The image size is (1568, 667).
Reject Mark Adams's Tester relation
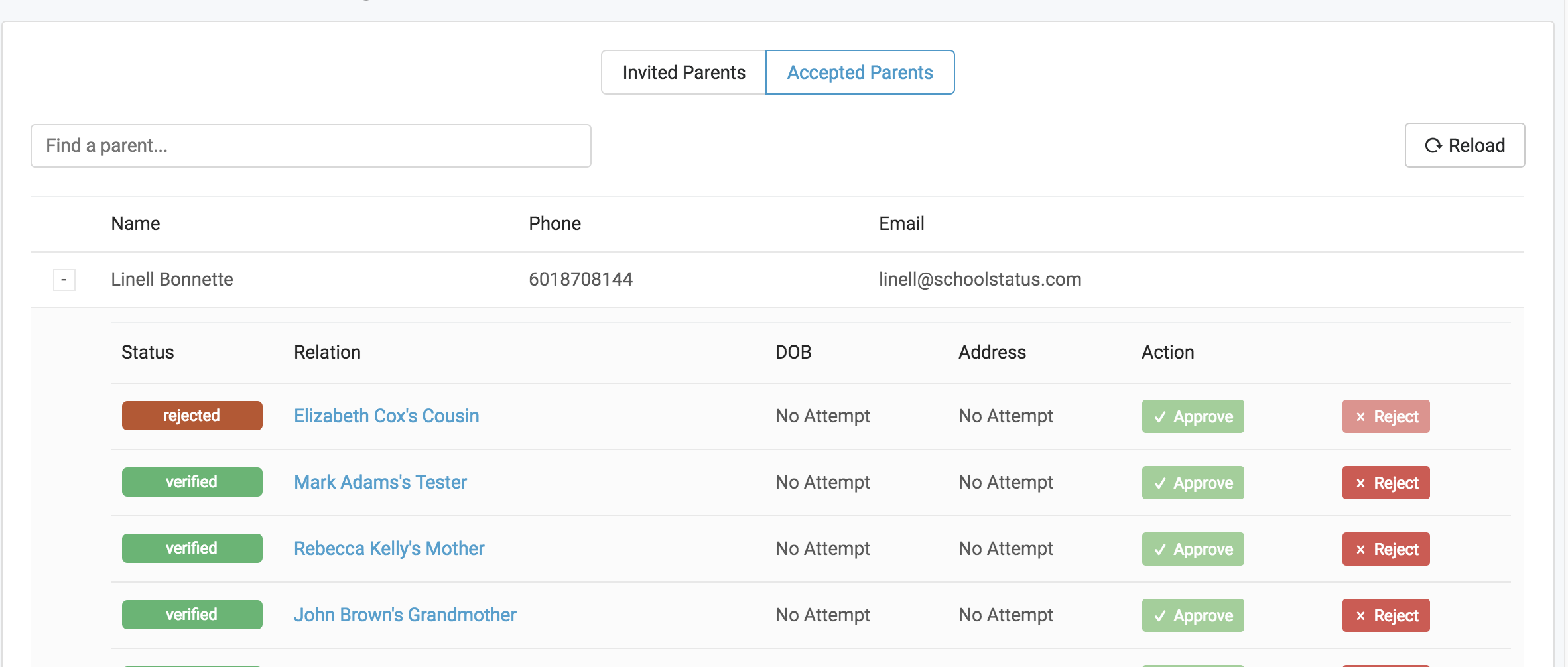point(1386,483)
